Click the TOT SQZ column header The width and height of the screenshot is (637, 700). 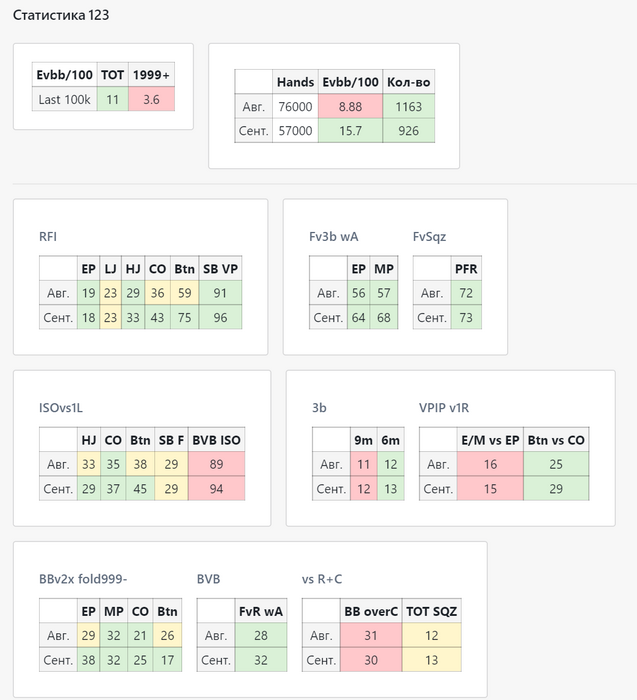(432, 611)
